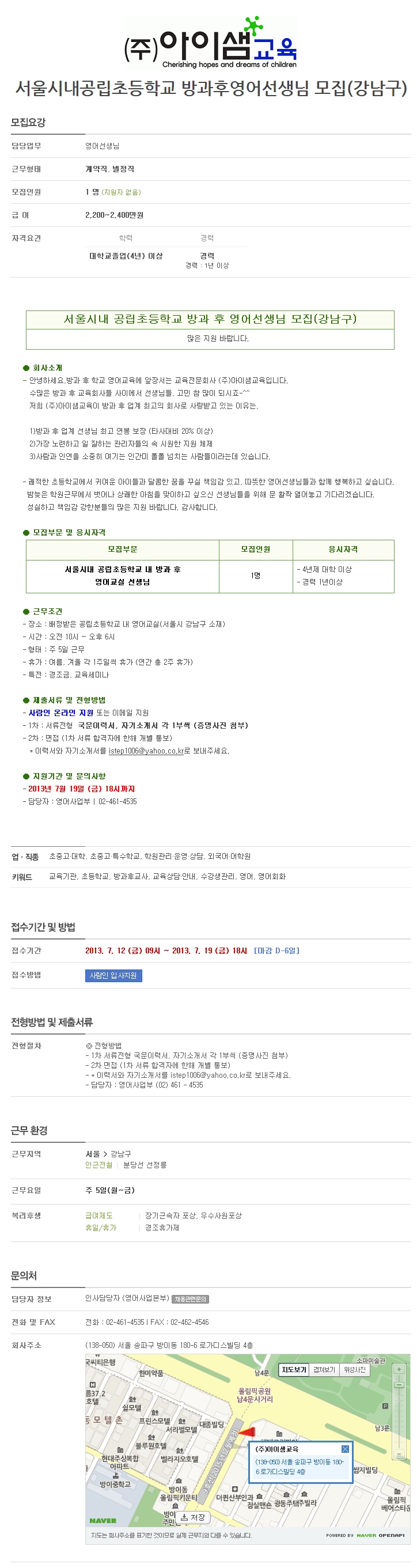The width and height of the screenshot is (417, 1568).
Task: Click the map zoom-in plus button
Action: click(400, 1370)
